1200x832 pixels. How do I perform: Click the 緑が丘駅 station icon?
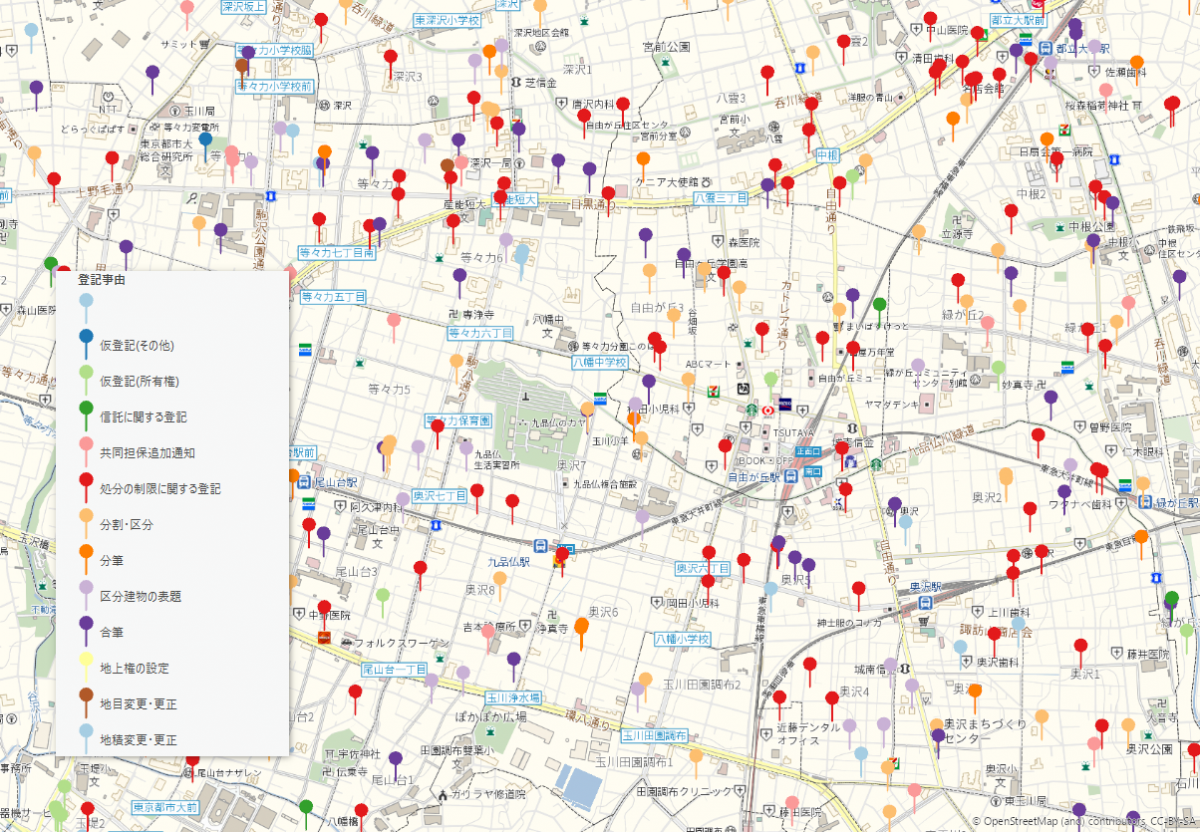pyautogui.click(x=1147, y=502)
